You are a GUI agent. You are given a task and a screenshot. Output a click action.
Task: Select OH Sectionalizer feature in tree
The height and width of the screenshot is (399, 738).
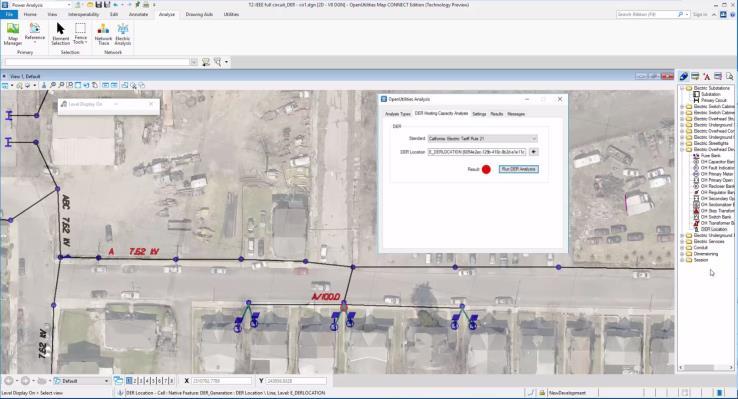717,205
